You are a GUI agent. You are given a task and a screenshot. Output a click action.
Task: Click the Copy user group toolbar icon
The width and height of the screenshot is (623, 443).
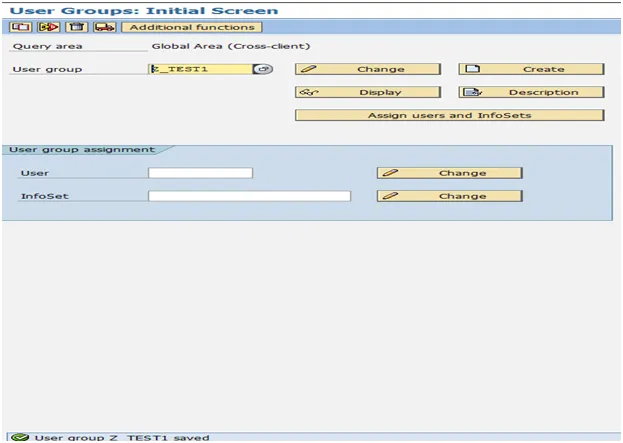click(x=17, y=27)
